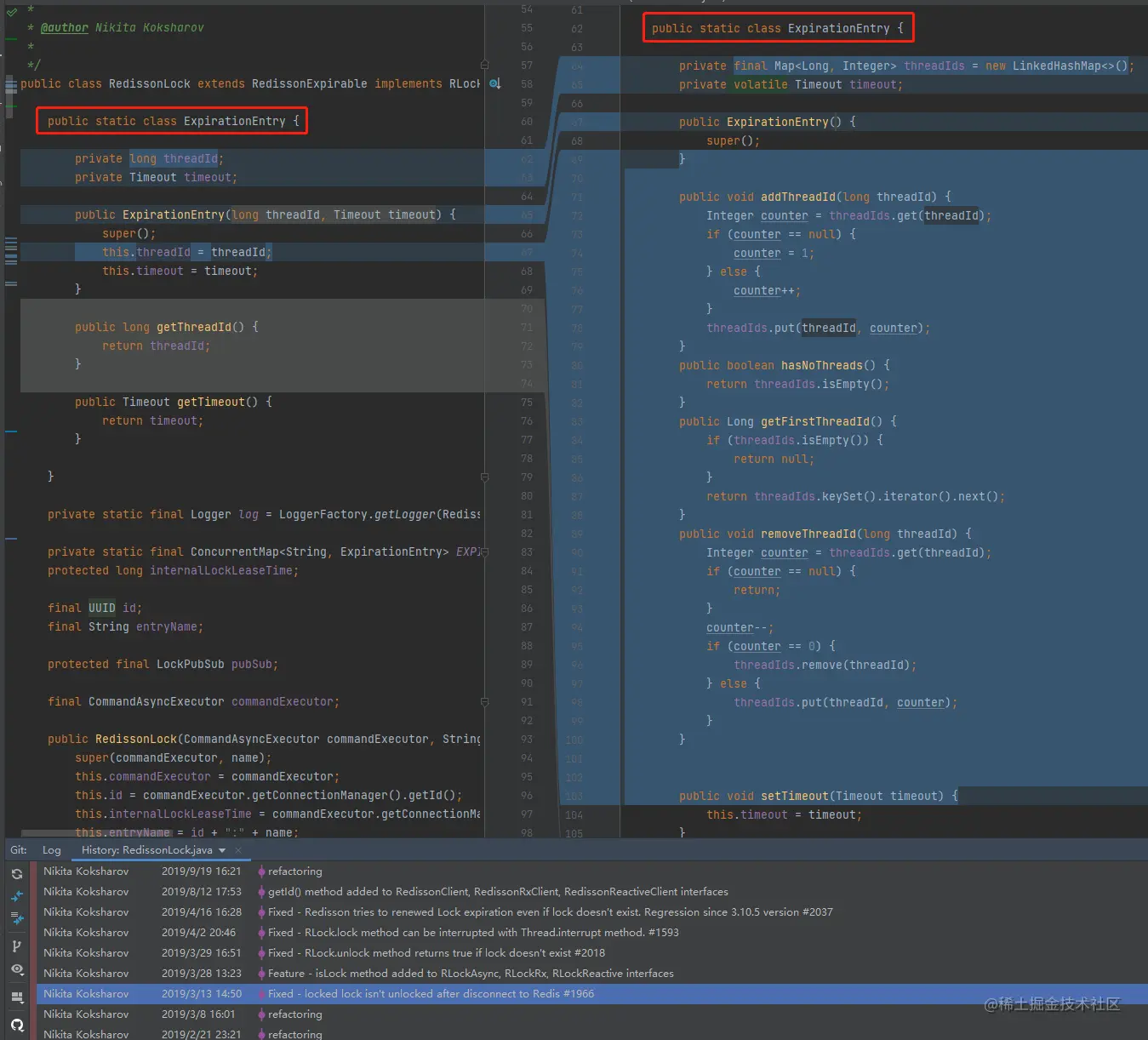Click internalLockLeaseTime field declaration
Screen dimensions: 1148x1040
221,570
